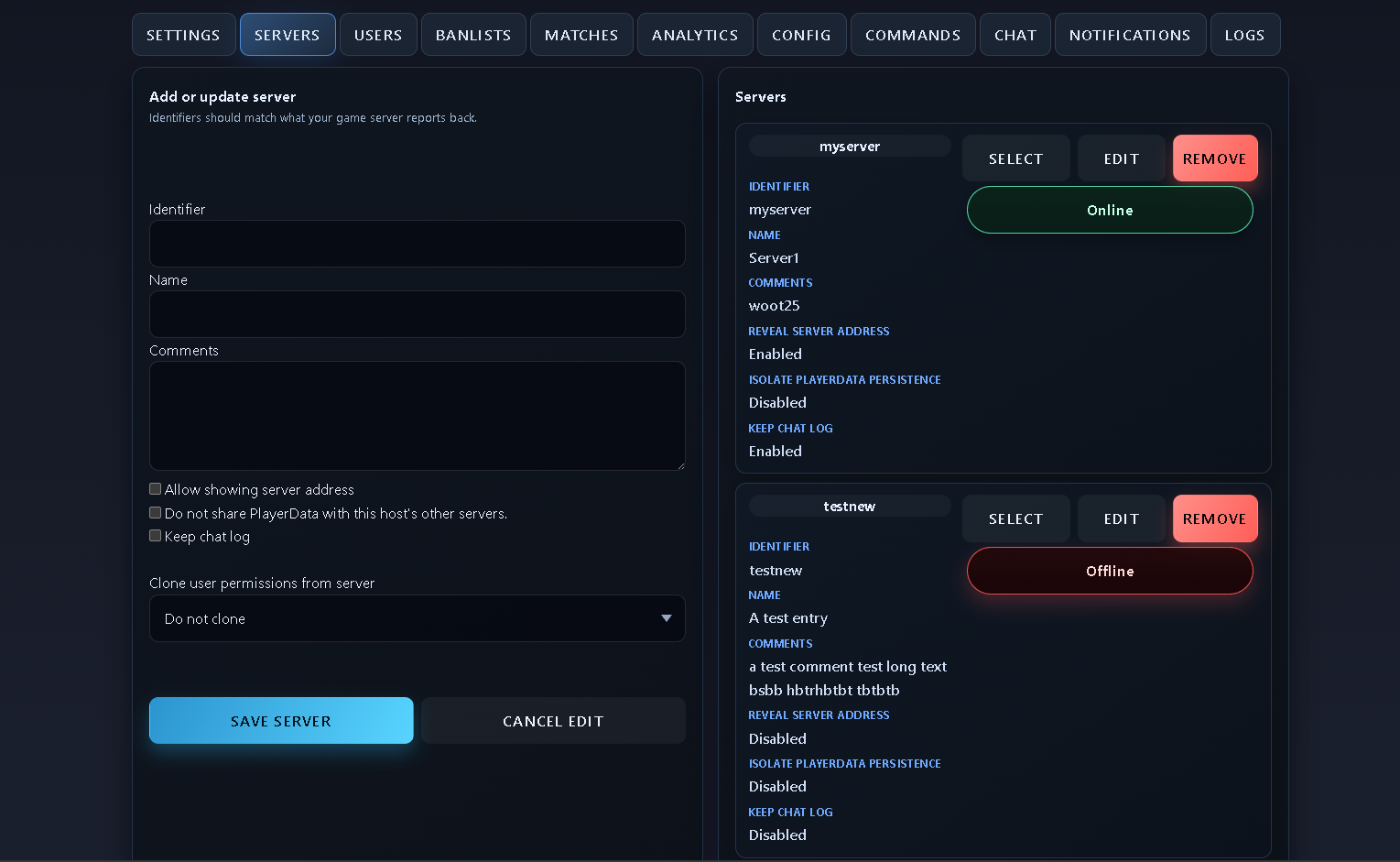Screen dimensions: 1400x862
Task: Switch to the SETTINGS tab
Action: [x=183, y=34]
